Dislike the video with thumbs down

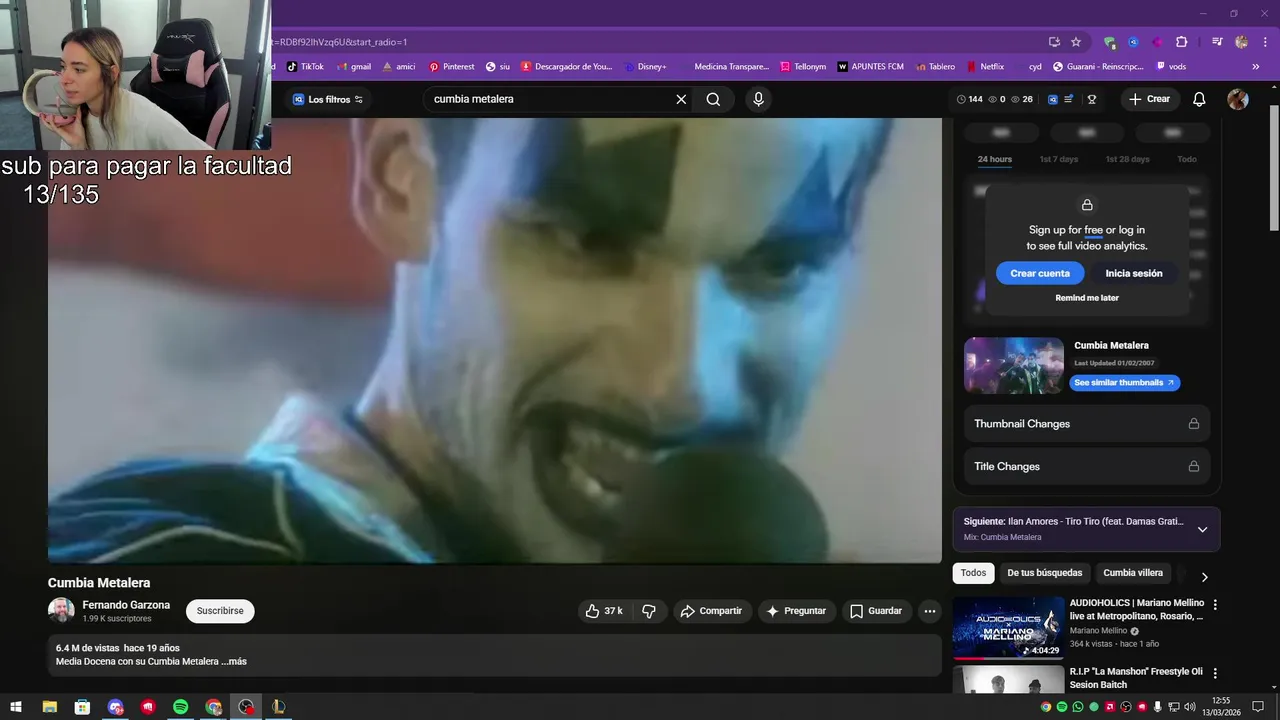tap(649, 611)
